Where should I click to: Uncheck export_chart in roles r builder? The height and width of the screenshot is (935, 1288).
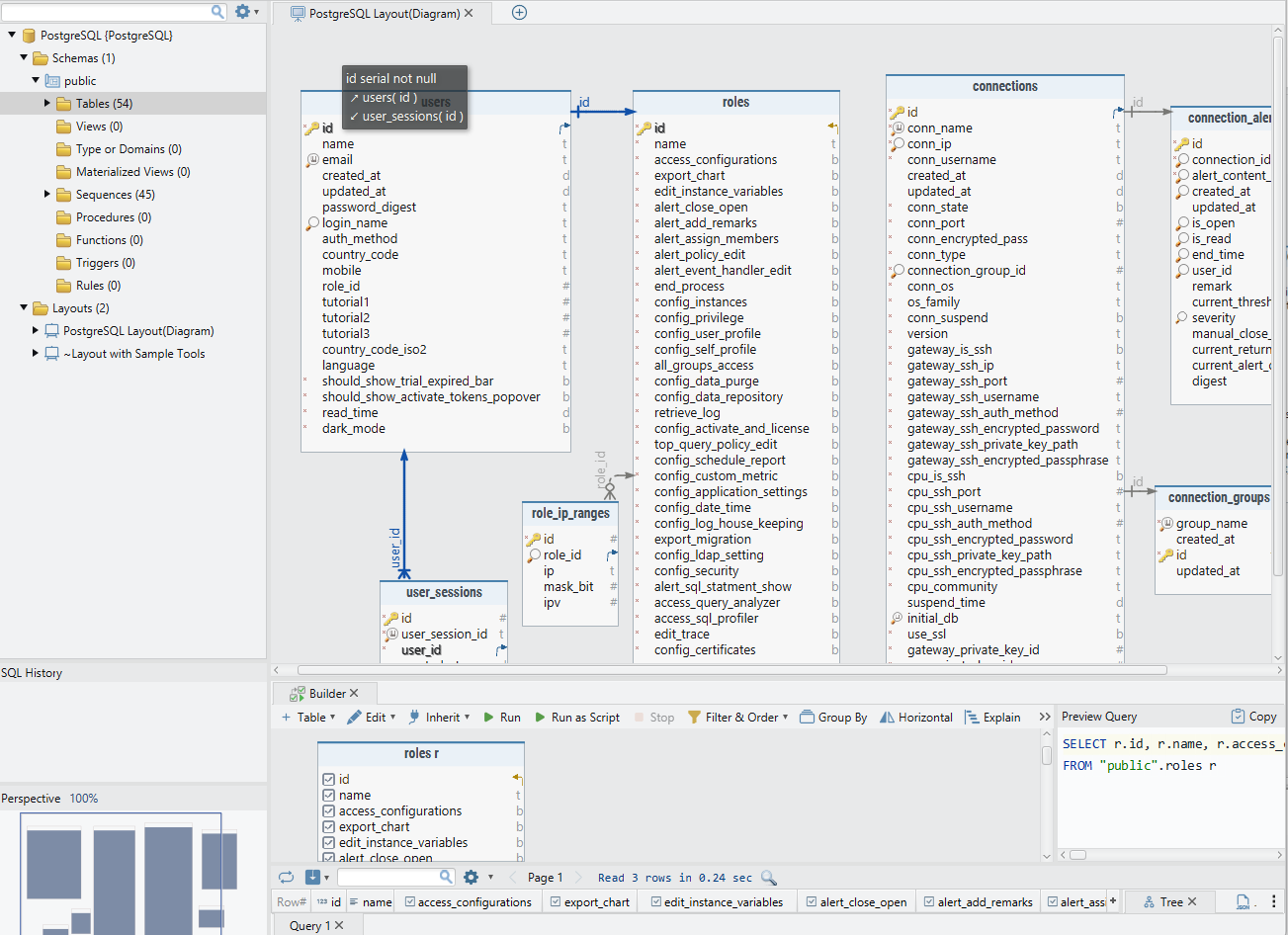coord(329,827)
